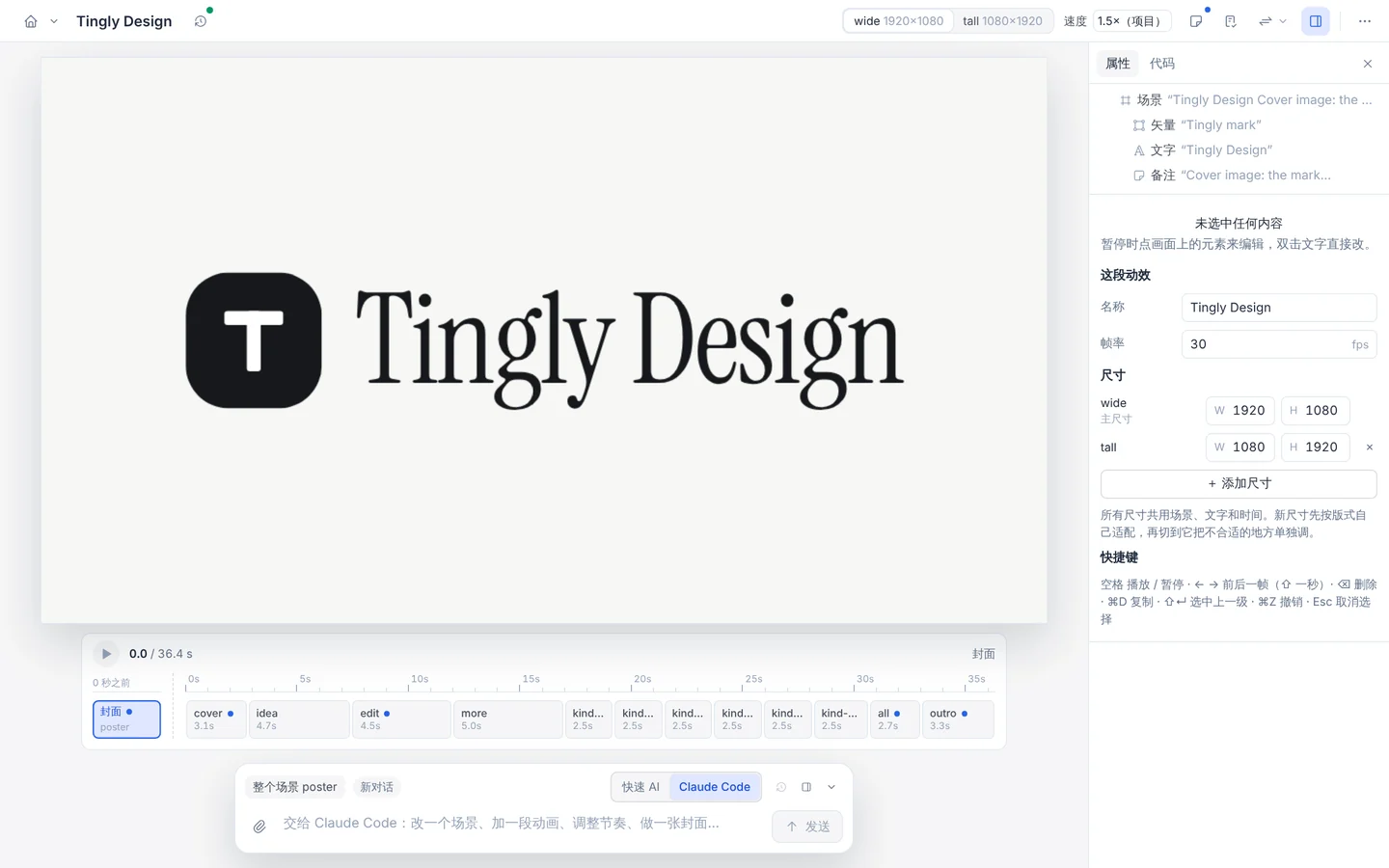Start a 新对话 new conversation
The image size is (1389, 868).
376,787
